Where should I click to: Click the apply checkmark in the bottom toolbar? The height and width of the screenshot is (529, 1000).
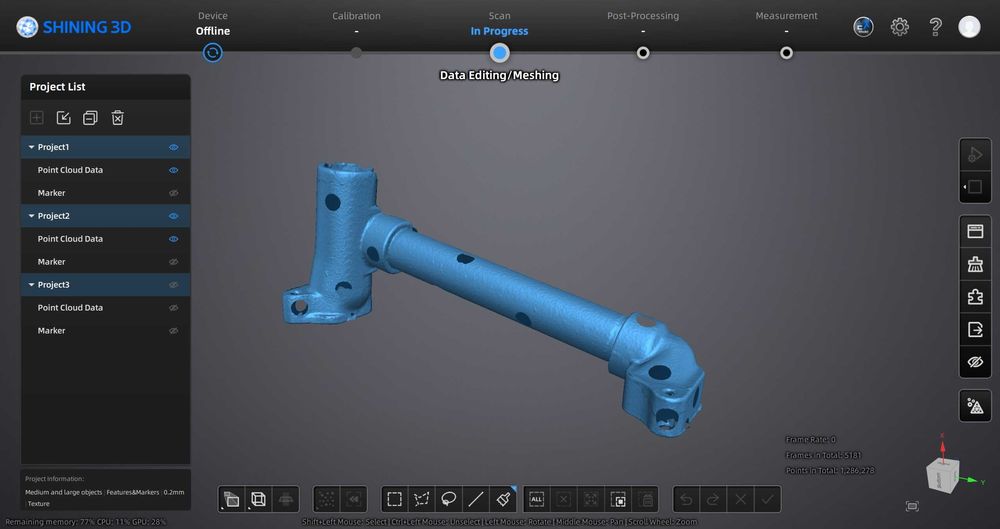(768, 499)
